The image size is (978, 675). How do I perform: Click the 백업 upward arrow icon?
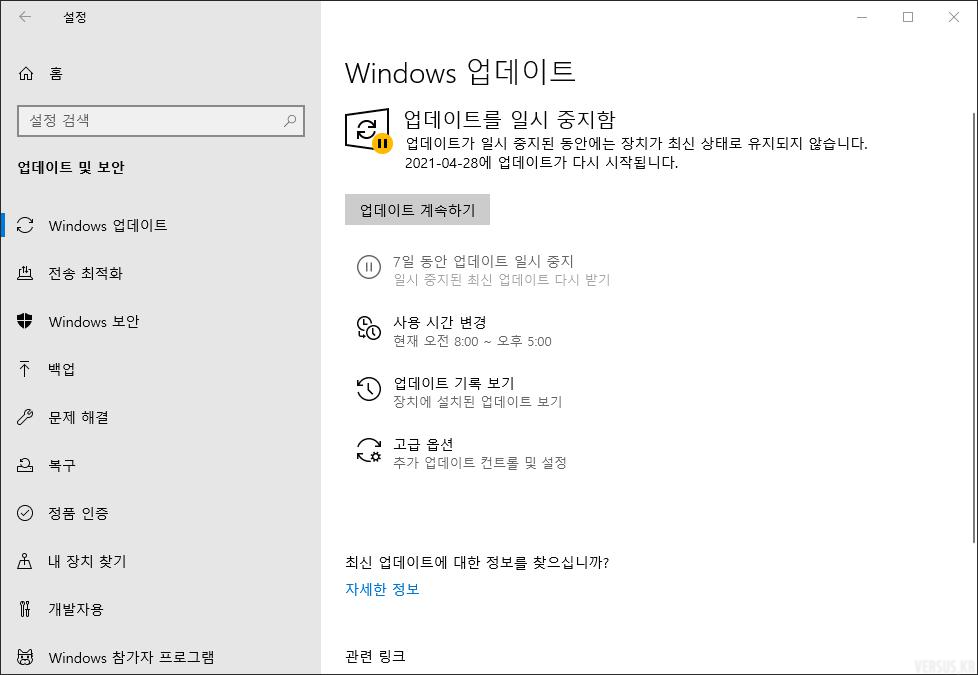(x=25, y=369)
